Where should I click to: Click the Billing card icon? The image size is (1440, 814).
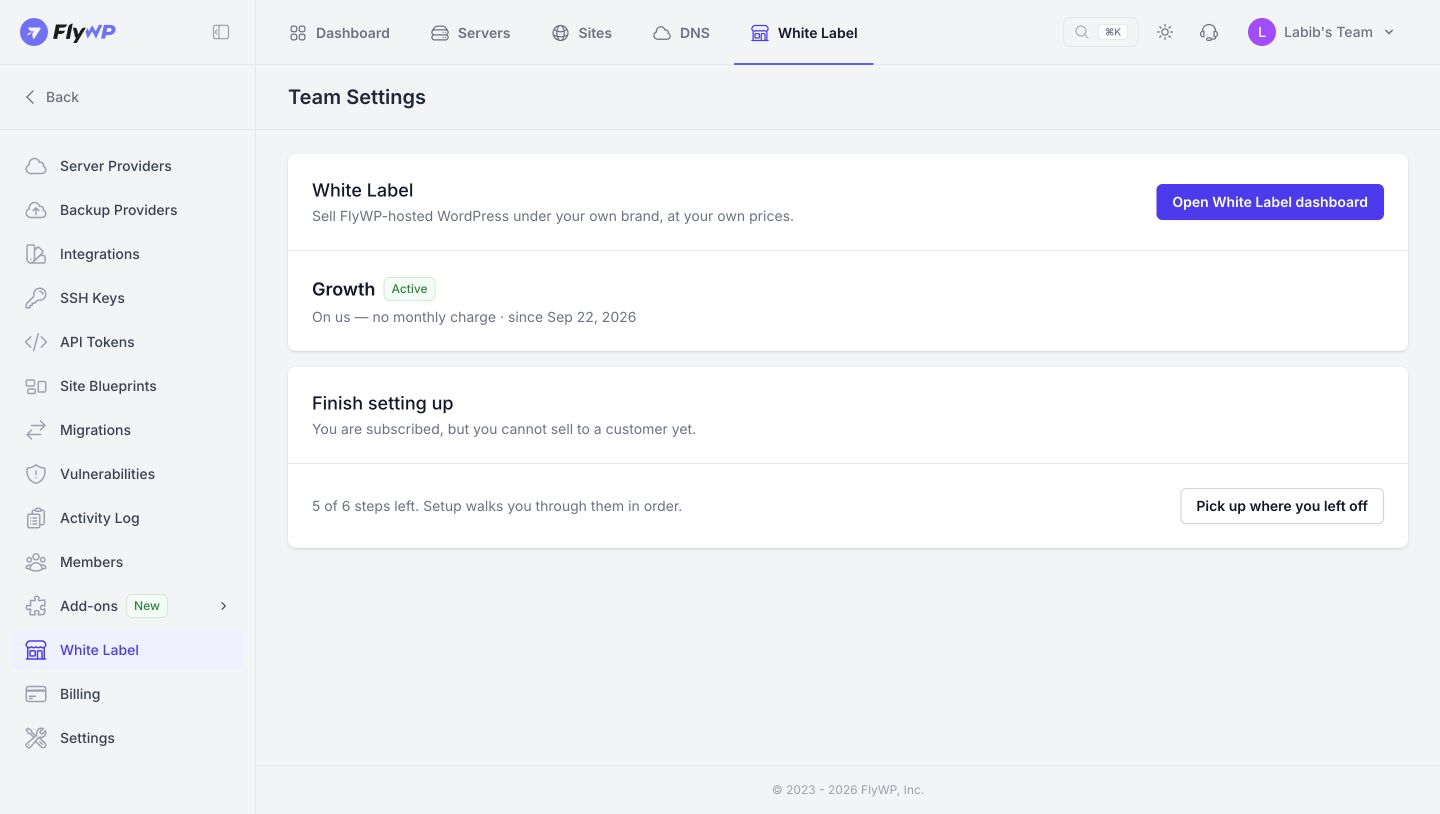pyautogui.click(x=36, y=694)
